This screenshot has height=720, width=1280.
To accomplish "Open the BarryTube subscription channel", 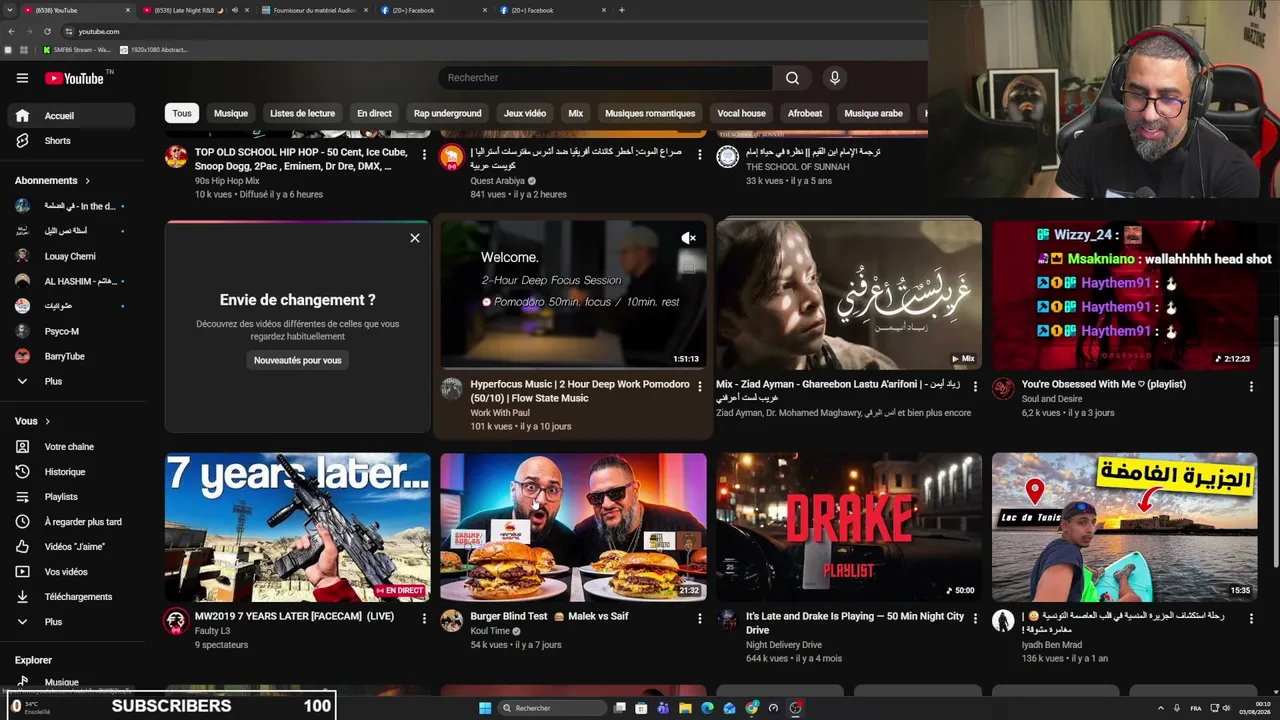I will (x=70, y=356).
